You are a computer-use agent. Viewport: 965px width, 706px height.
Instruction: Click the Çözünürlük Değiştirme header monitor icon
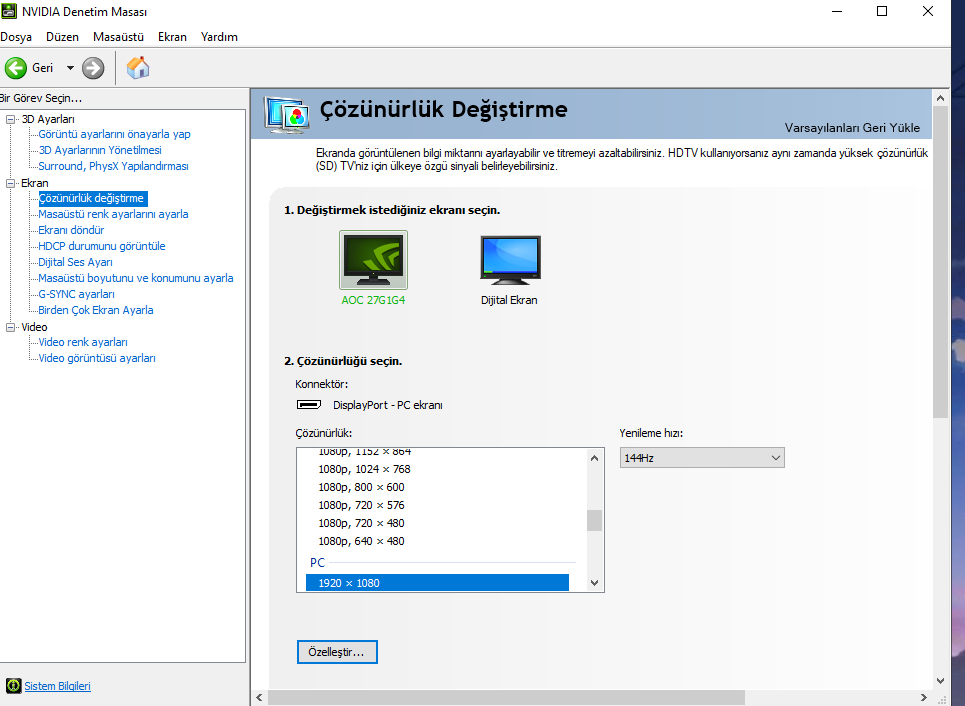coord(286,115)
